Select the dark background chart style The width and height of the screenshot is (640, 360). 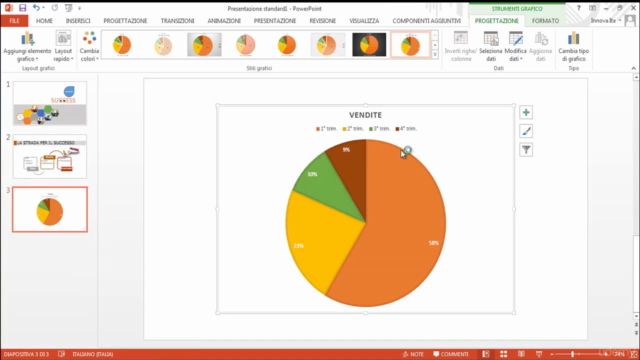[369, 45]
